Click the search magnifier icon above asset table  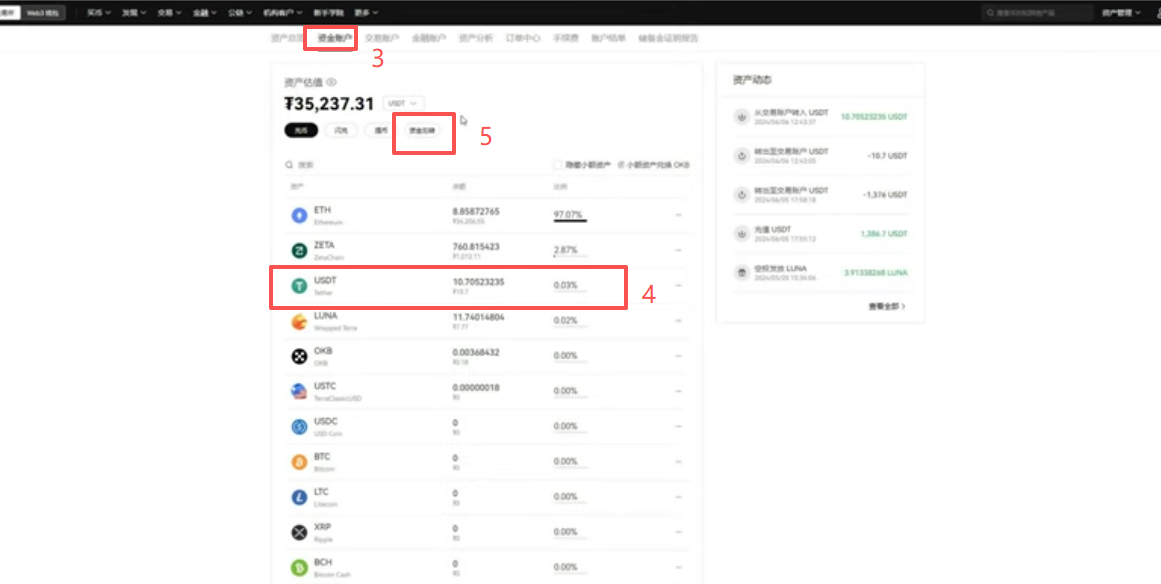click(x=290, y=165)
